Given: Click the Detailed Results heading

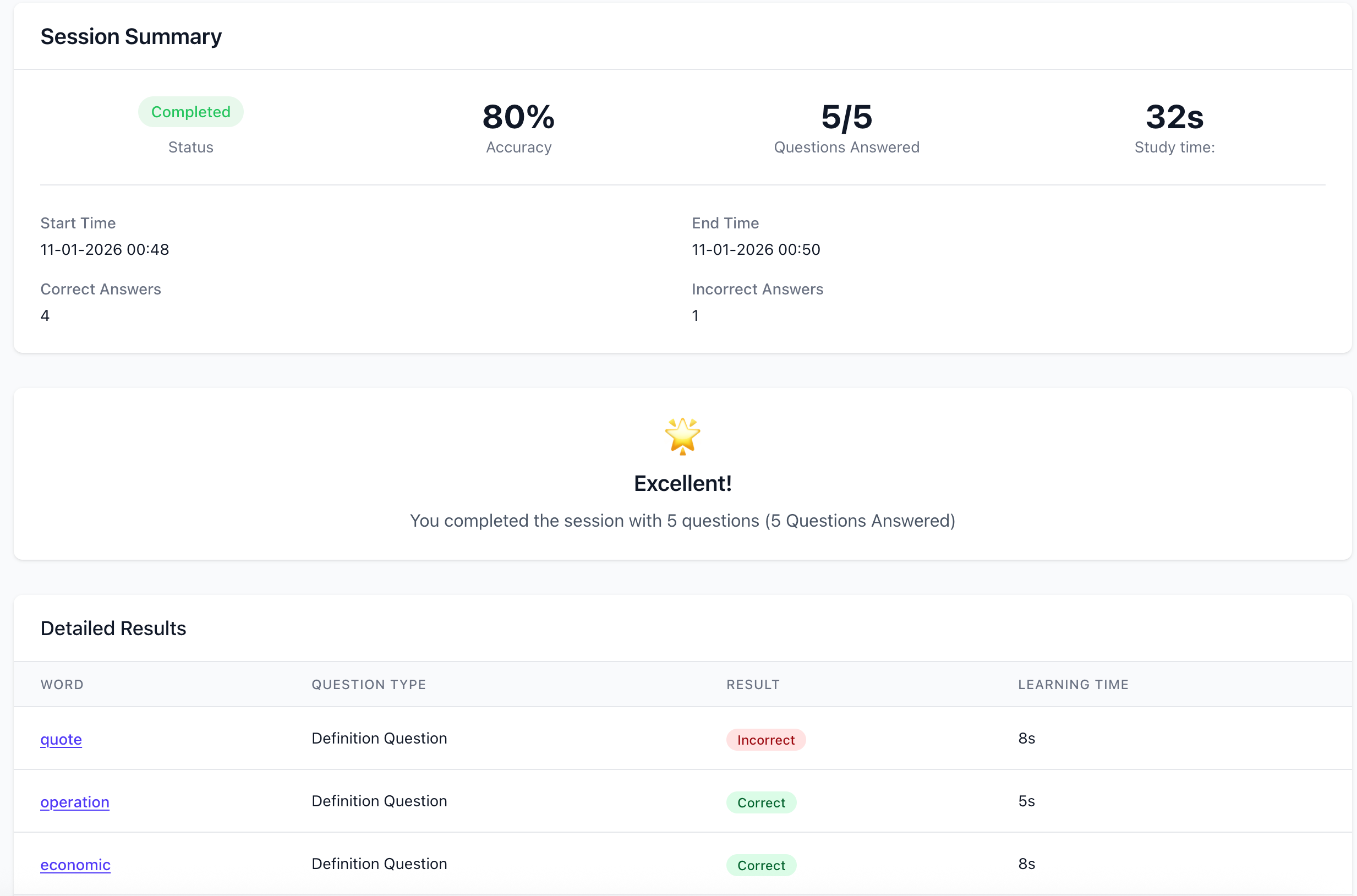Looking at the screenshot, I should point(113,629).
